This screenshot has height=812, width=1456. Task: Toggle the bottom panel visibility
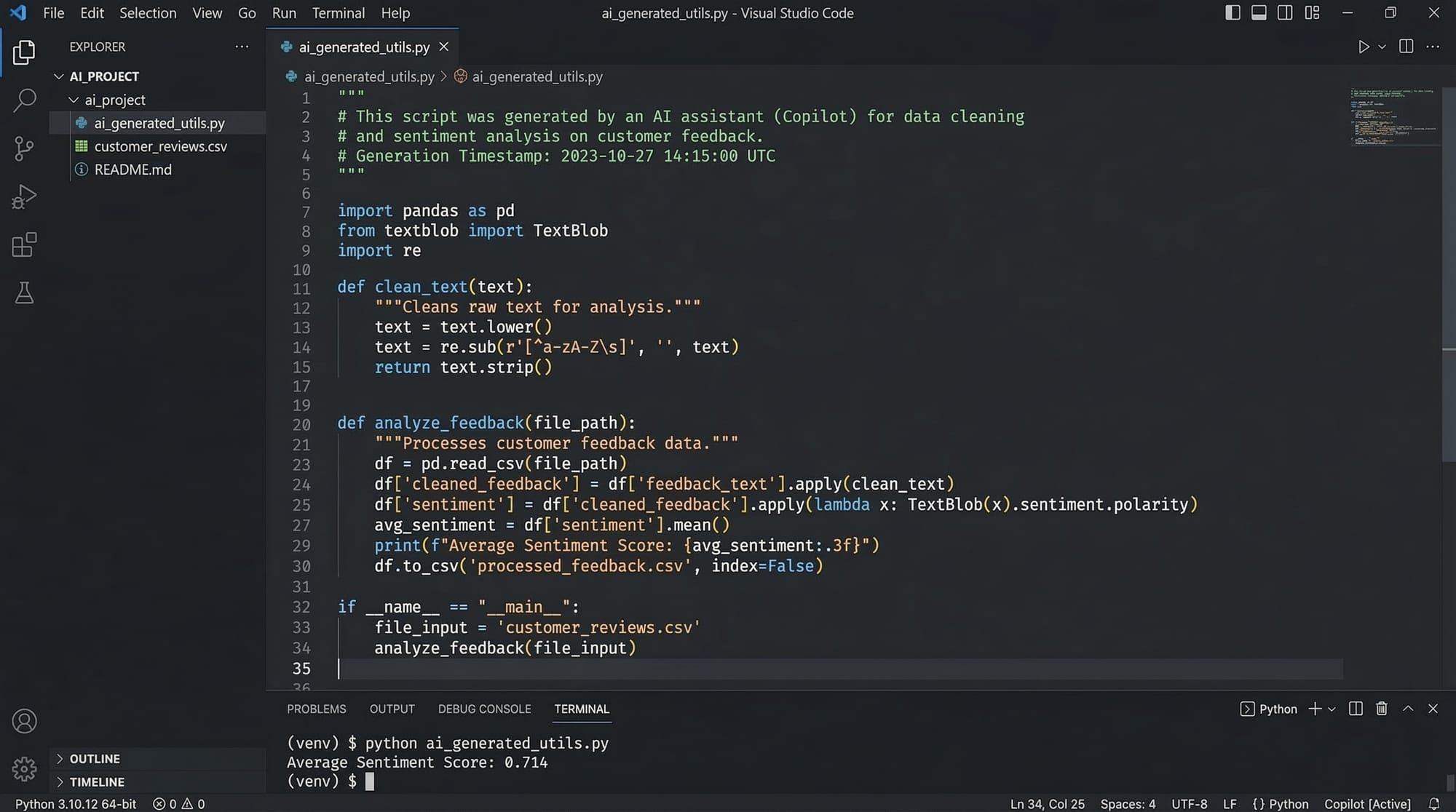[x=1259, y=13]
